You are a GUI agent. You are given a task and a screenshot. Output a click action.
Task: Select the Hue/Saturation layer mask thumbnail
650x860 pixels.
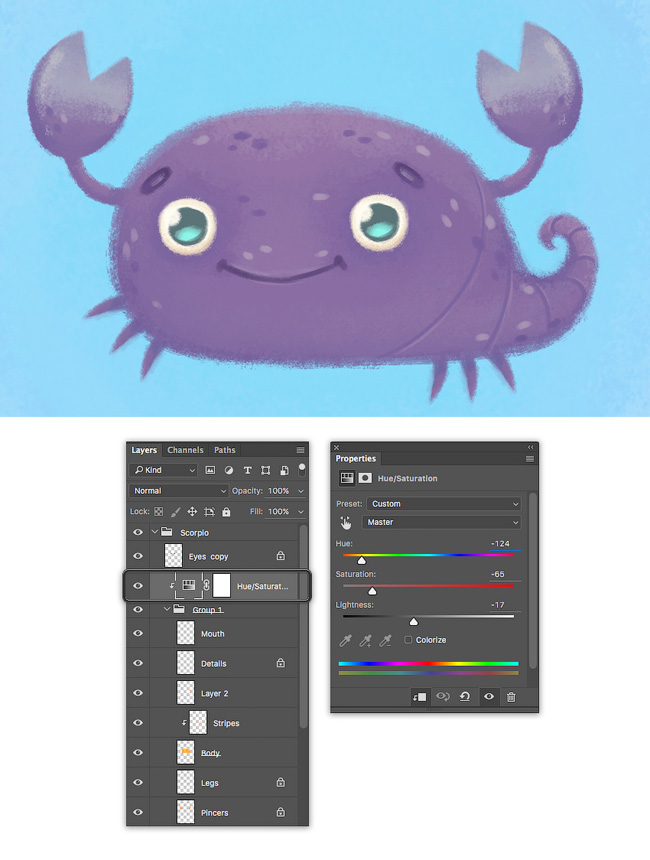222,585
